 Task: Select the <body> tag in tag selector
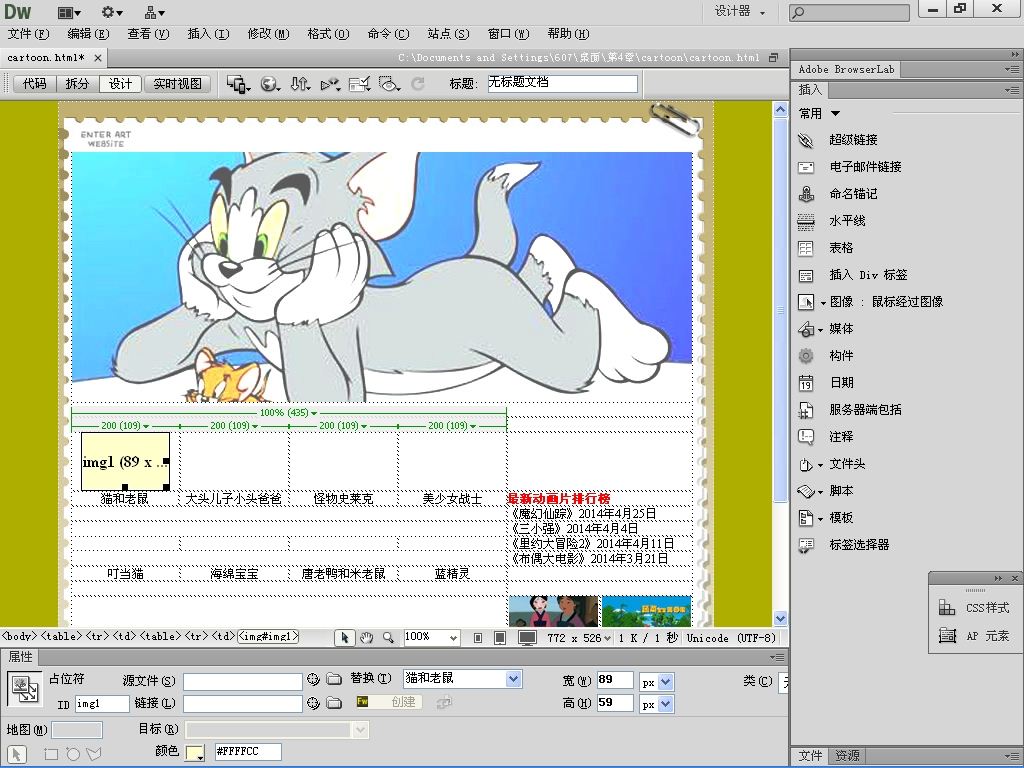pyautogui.click(x=20, y=636)
